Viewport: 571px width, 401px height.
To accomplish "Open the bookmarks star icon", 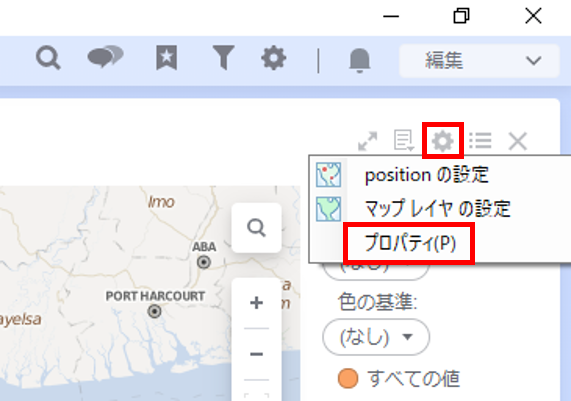I will coord(167,58).
